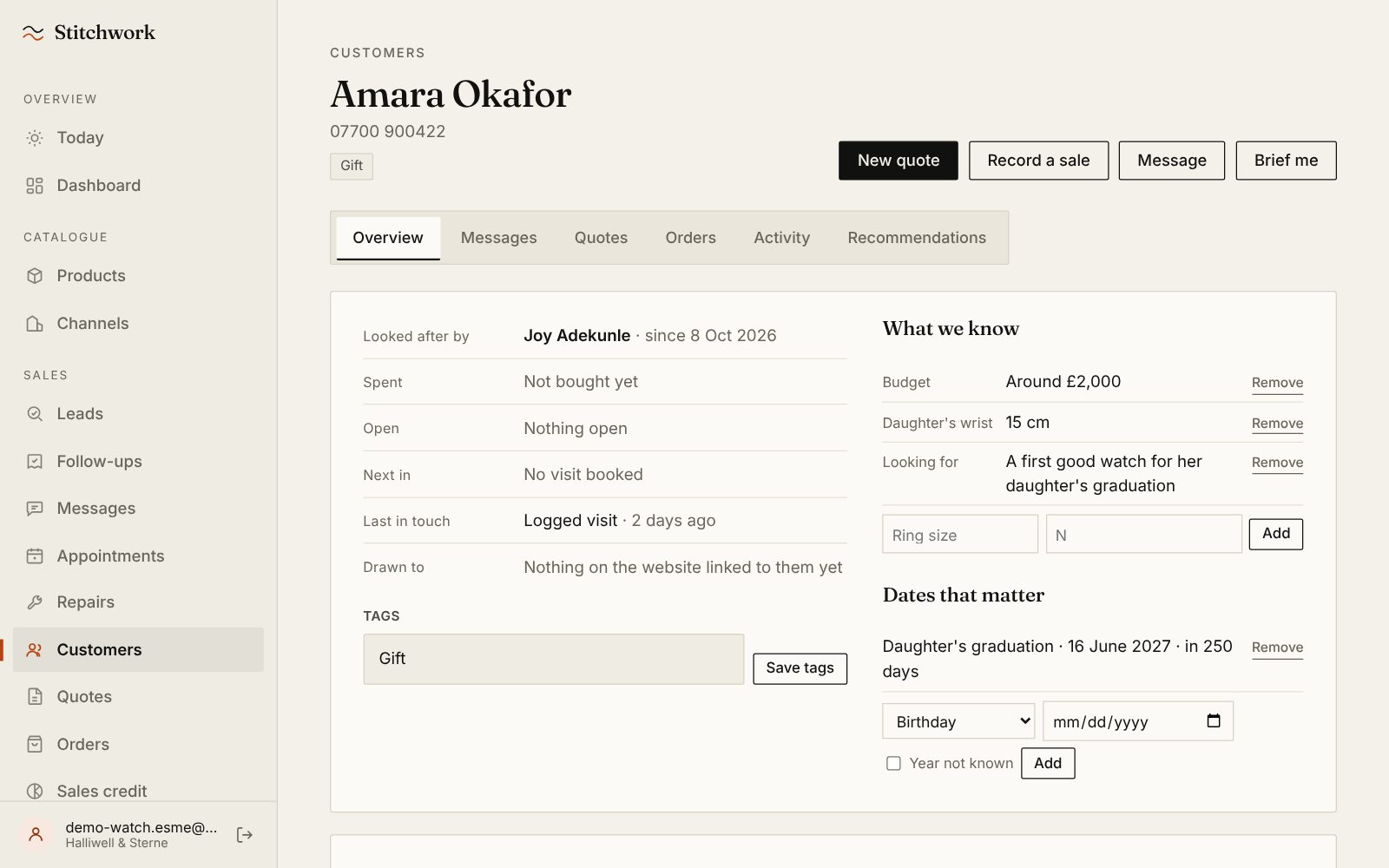
Task: Click the Repairs wrench icon
Action: (x=35, y=602)
